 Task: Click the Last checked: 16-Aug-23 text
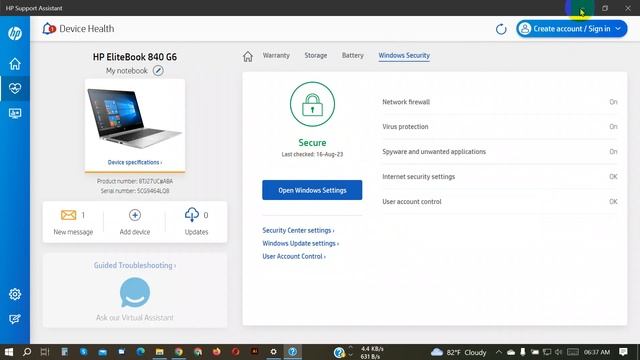(312, 154)
